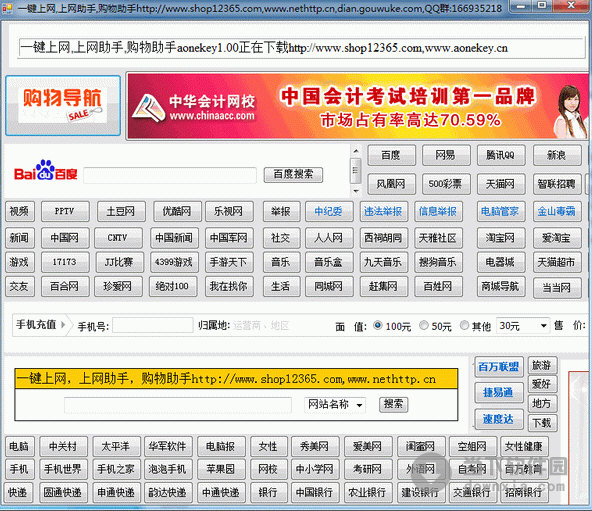Open the 百合网 button
The width and height of the screenshot is (592, 511).
click(x=65, y=286)
